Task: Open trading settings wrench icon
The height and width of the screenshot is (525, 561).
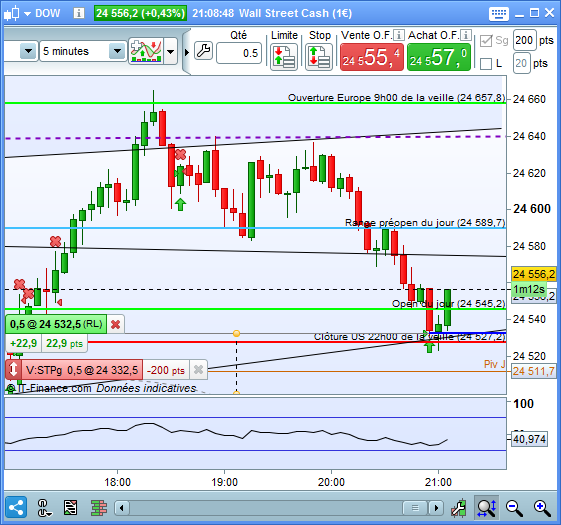Action: click(x=204, y=50)
